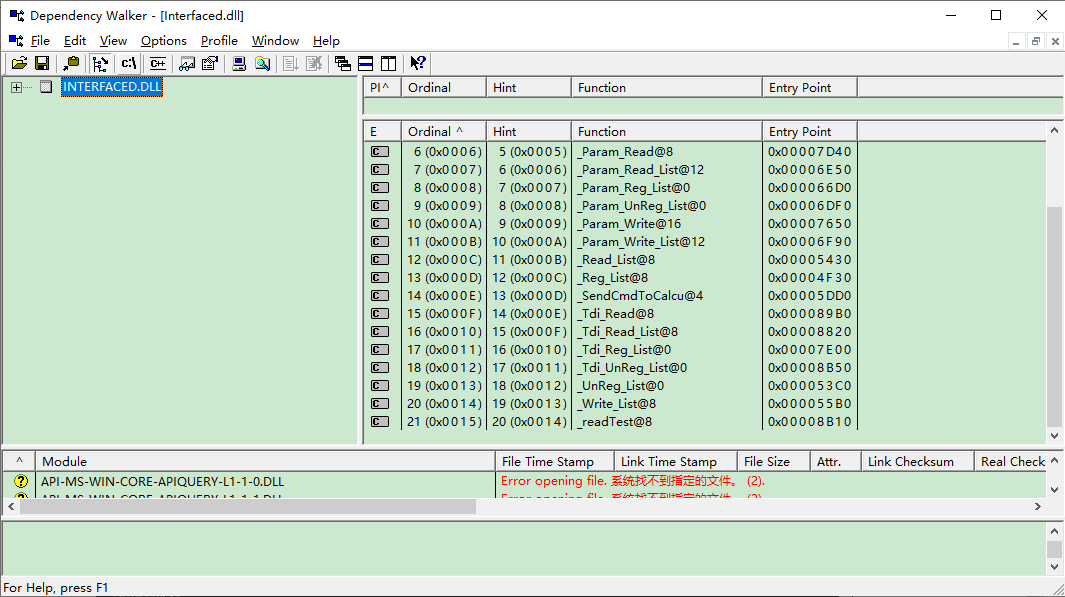The image size is (1065, 597).
Task: Click entry point 0x00006E50 cell
Action: tap(810, 170)
